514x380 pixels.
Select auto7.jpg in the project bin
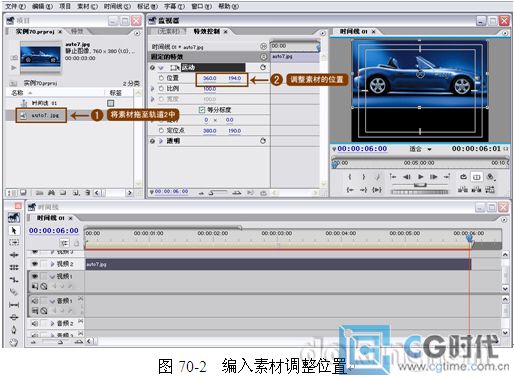pyautogui.click(x=41, y=115)
